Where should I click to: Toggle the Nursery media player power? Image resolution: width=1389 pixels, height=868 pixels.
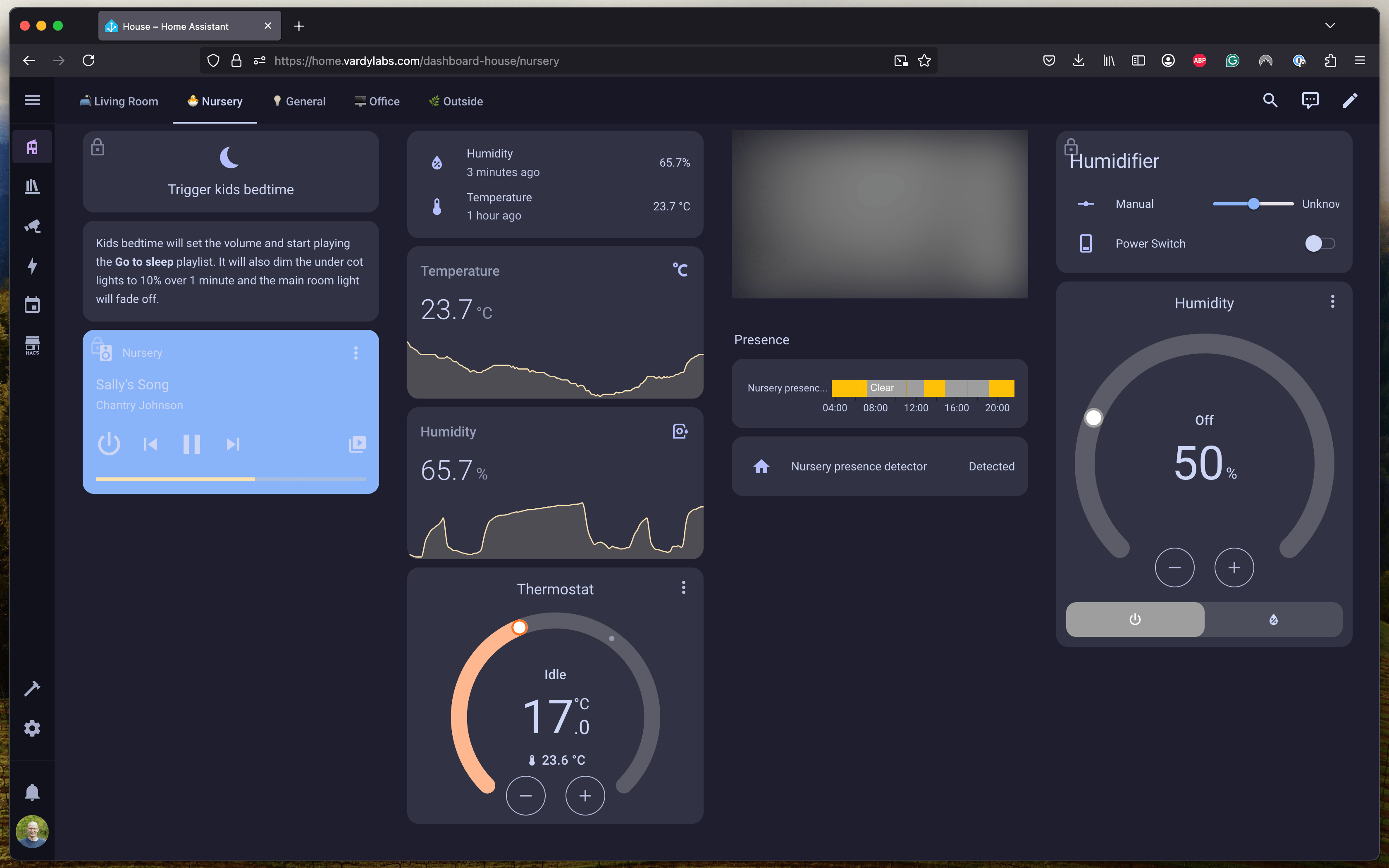pos(109,444)
